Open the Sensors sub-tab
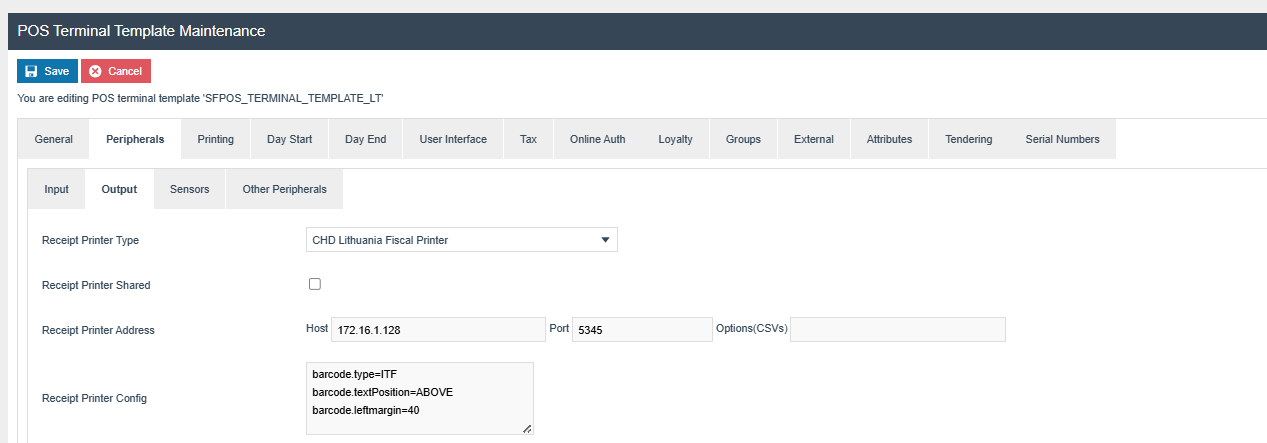Screen dimensions: 1267x443 click(189, 189)
